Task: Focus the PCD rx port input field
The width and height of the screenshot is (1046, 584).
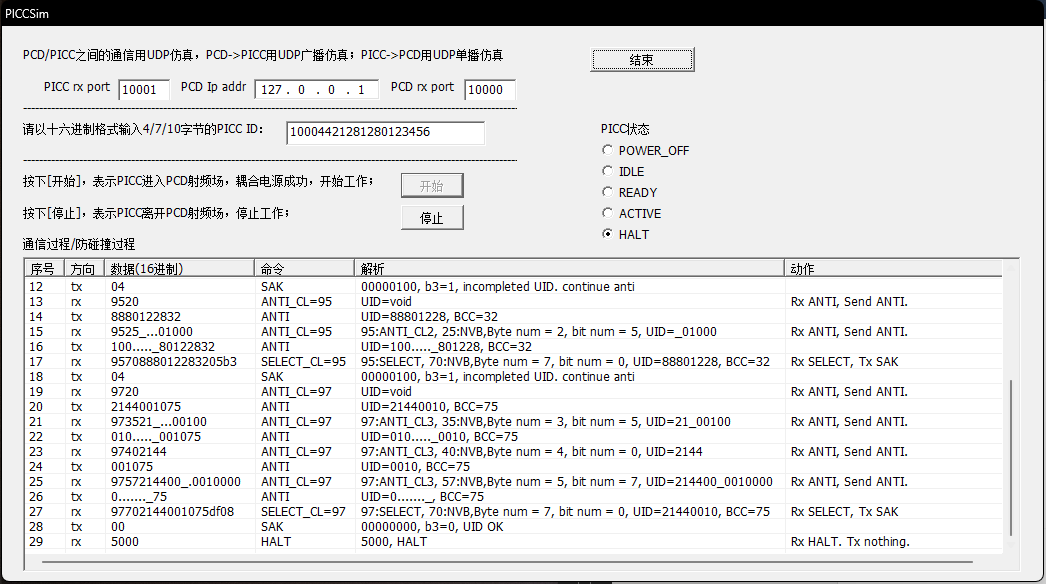Action: point(490,90)
